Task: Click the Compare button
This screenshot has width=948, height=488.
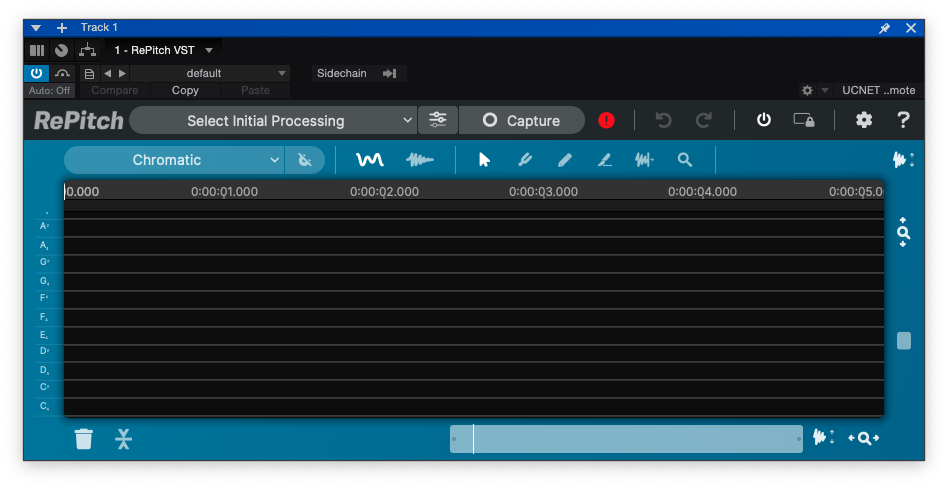Action: (x=114, y=90)
